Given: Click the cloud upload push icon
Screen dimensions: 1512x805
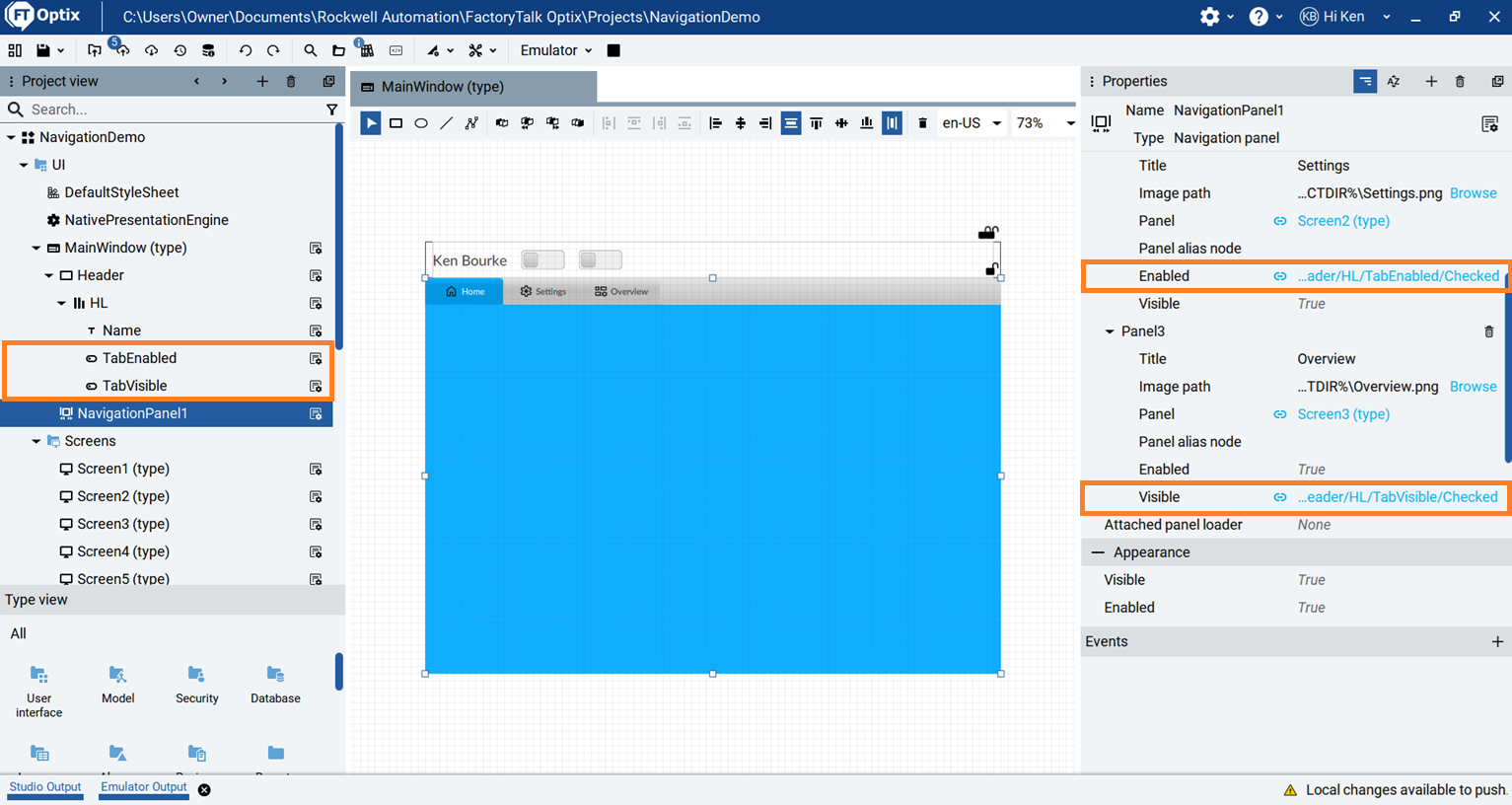Looking at the screenshot, I should point(122,50).
